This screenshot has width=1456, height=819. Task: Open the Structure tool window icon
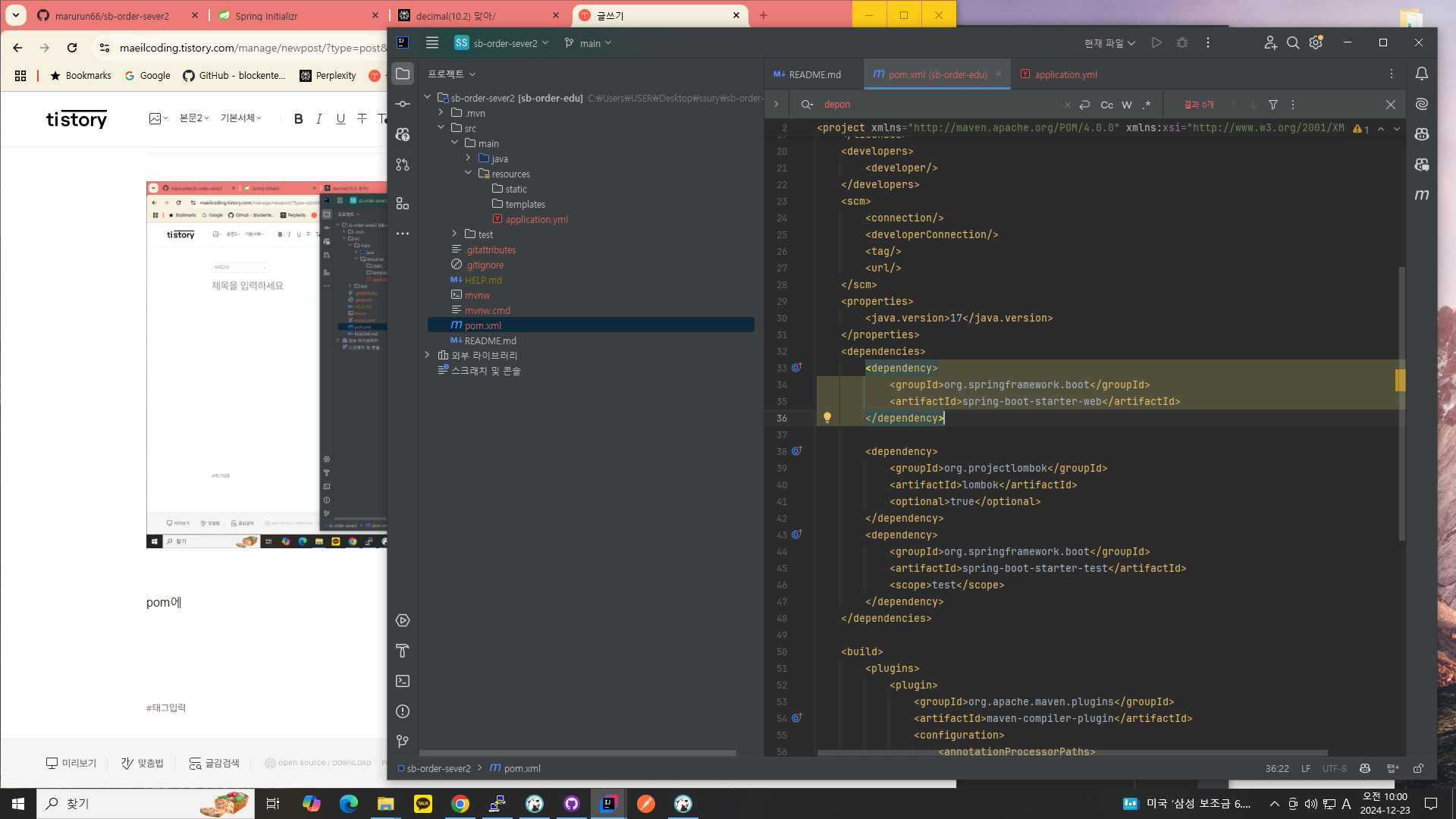click(x=403, y=203)
